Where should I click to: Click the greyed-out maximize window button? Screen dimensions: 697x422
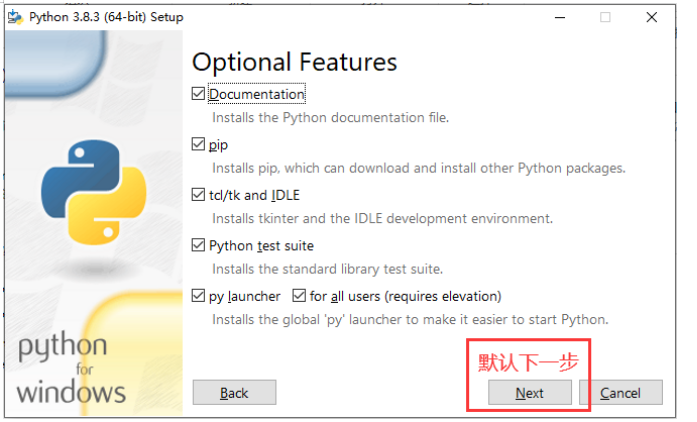coord(605,18)
